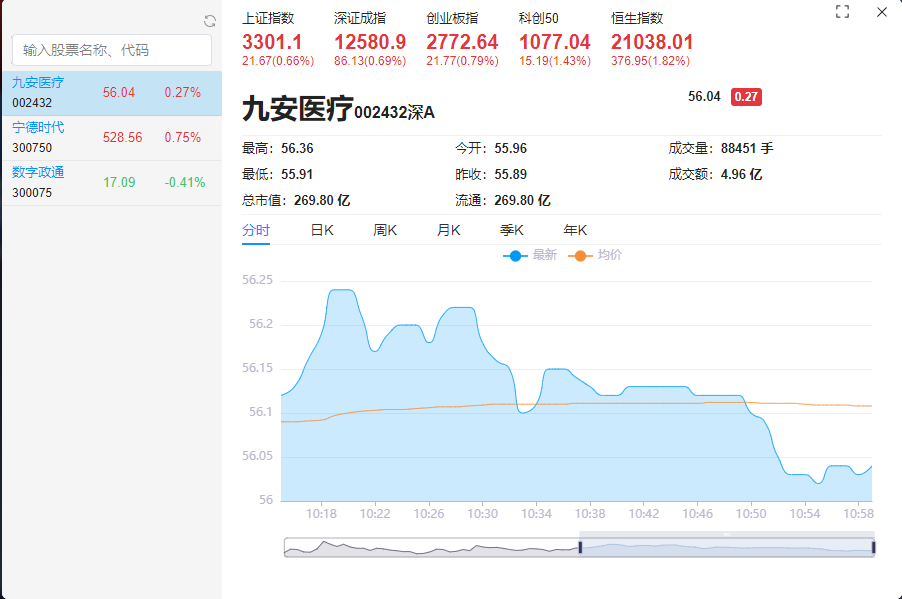Screen dimensions: 902x599
Task: Switch to the 日K chart tab
Action: pyautogui.click(x=322, y=229)
